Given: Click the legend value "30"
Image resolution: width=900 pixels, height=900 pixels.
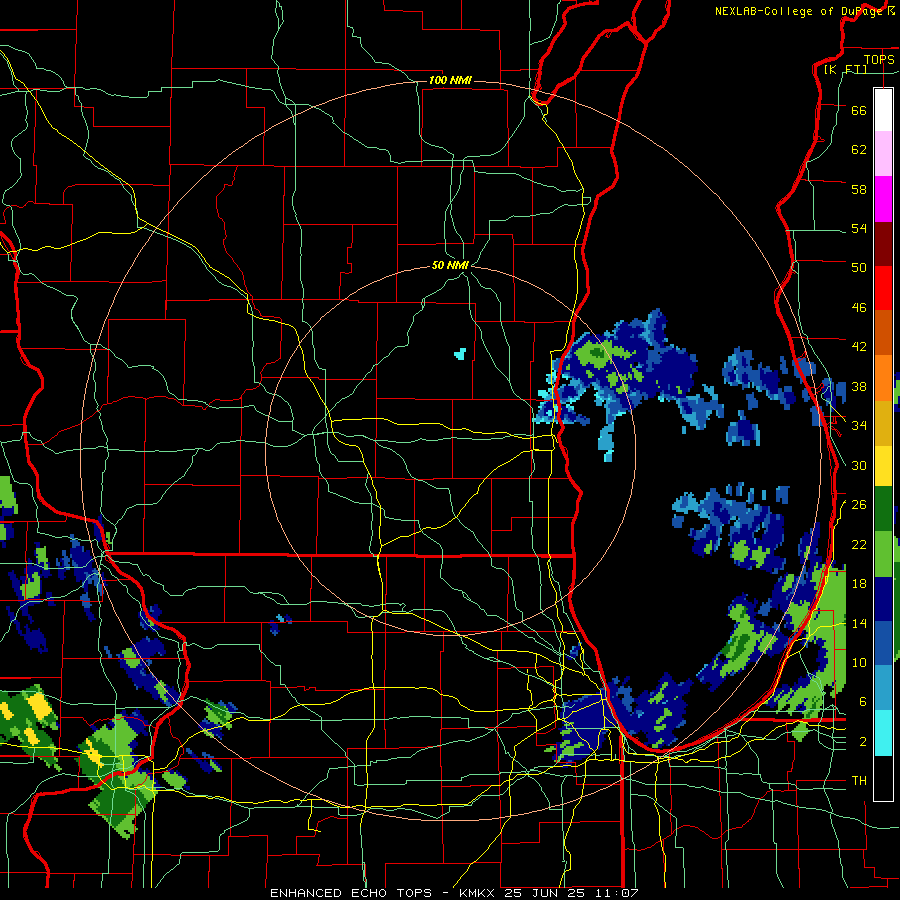Looking at the screenshot, I should [x=859, y=465].
